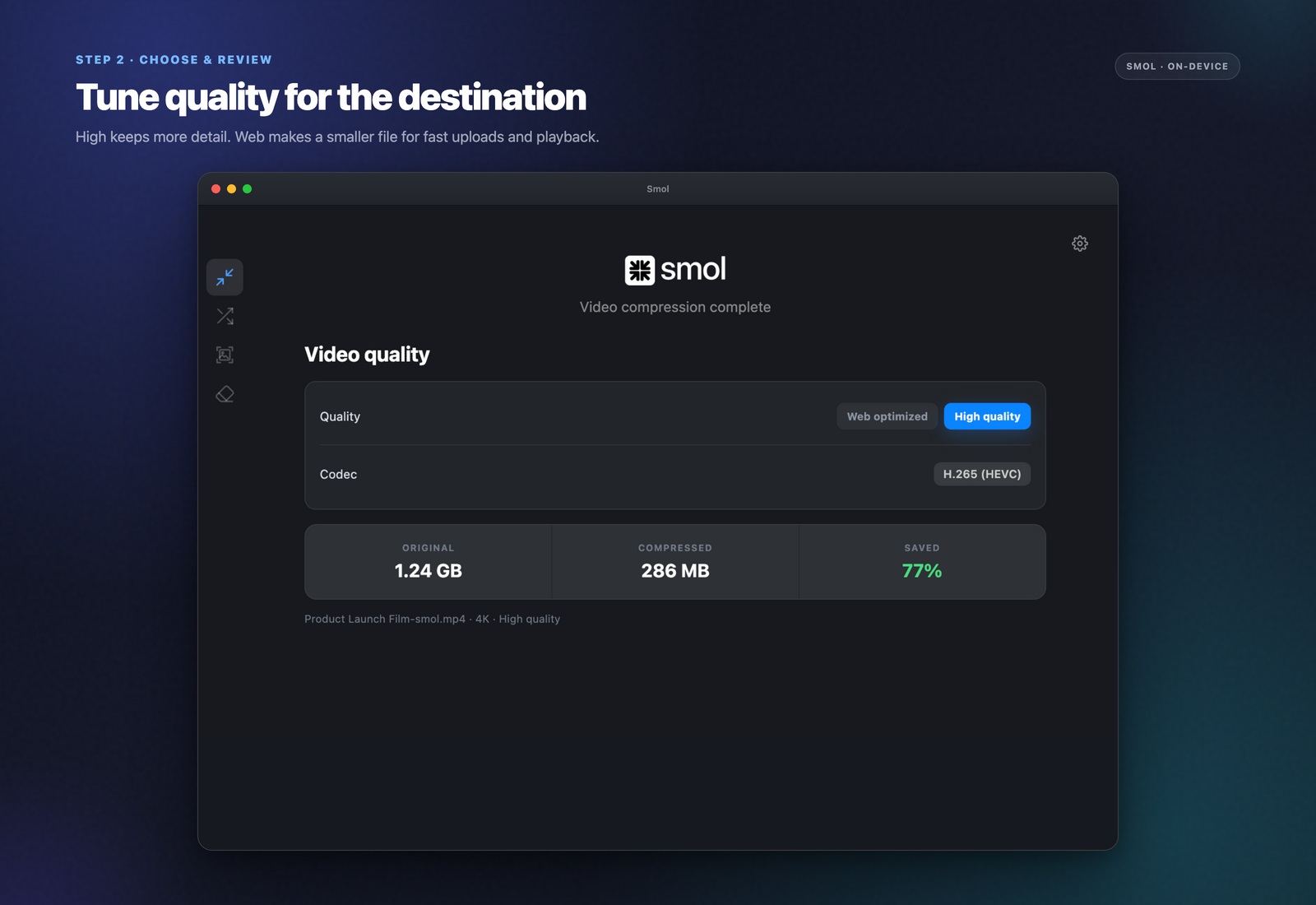The height and width of the screenshot is (905, 1316).
Task: Click the 'High keeps more detail' subtitle
Action: pos(337,137)
